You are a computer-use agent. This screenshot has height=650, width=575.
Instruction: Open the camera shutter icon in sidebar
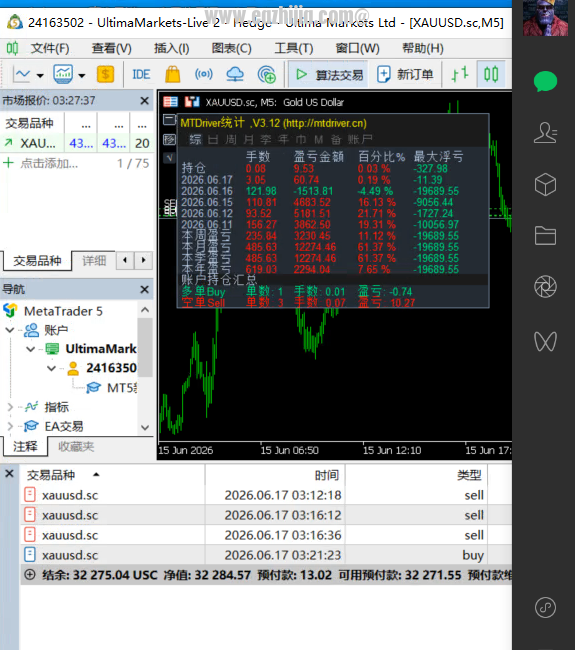click(545, 287)
